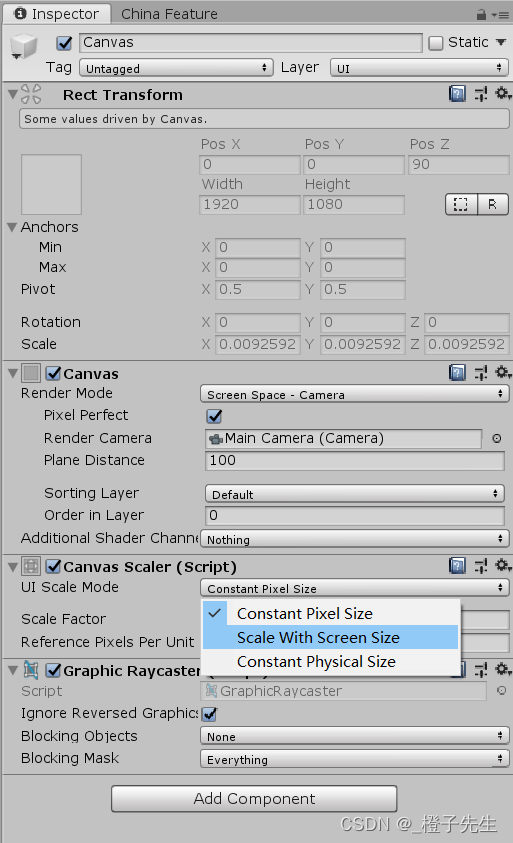The height and width of the screenshot is (843, 513).
Task: Open the Layer dropdown showing UI
Action: click(419, 68)
